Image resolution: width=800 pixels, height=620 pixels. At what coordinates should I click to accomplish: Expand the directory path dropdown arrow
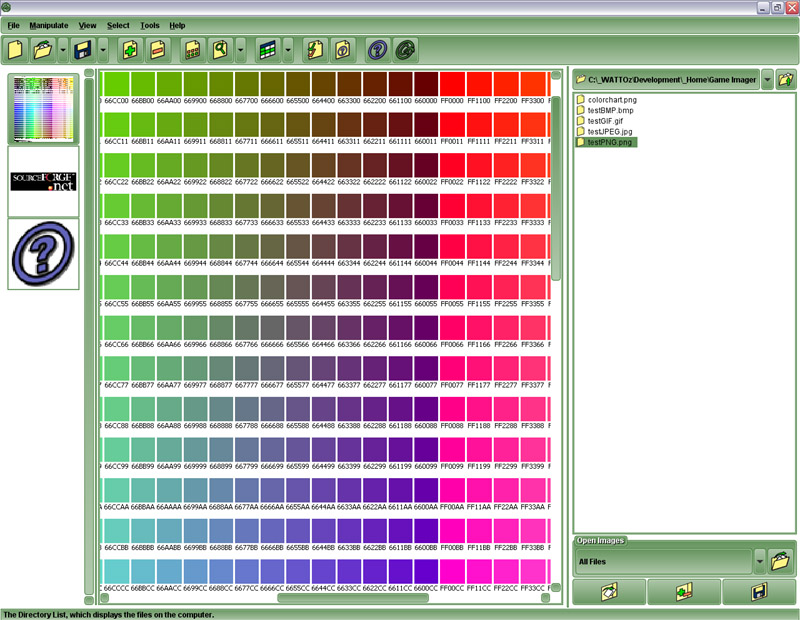(x=766, y=79)
